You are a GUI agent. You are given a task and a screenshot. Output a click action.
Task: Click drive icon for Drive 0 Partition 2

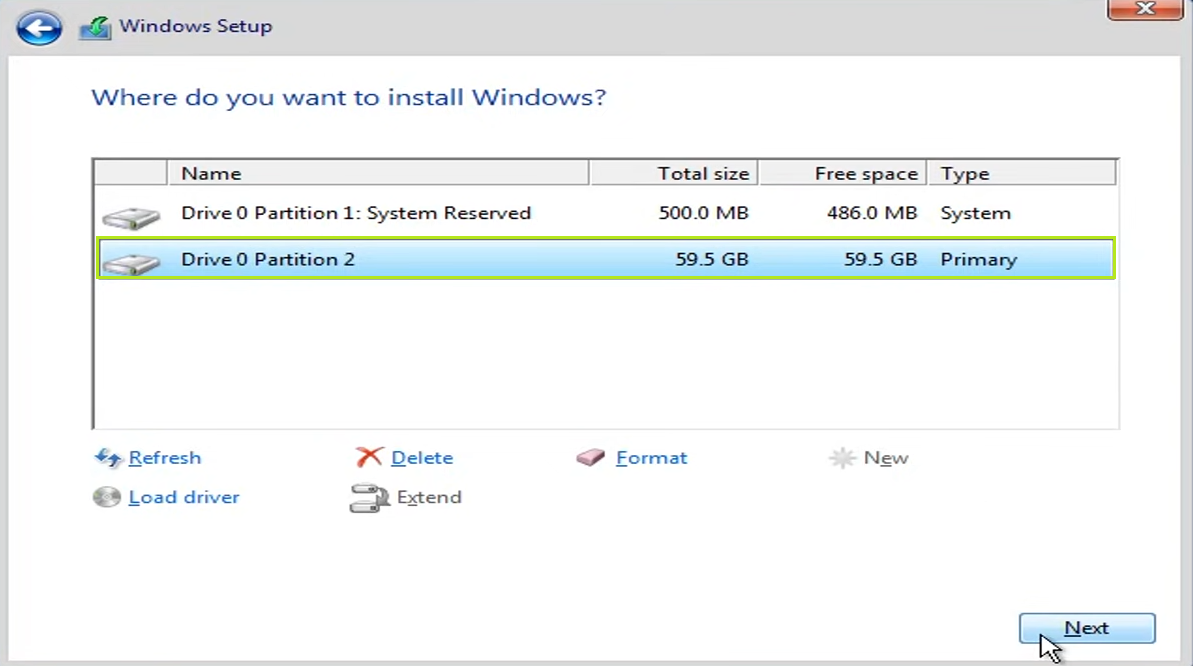[131, 261]
